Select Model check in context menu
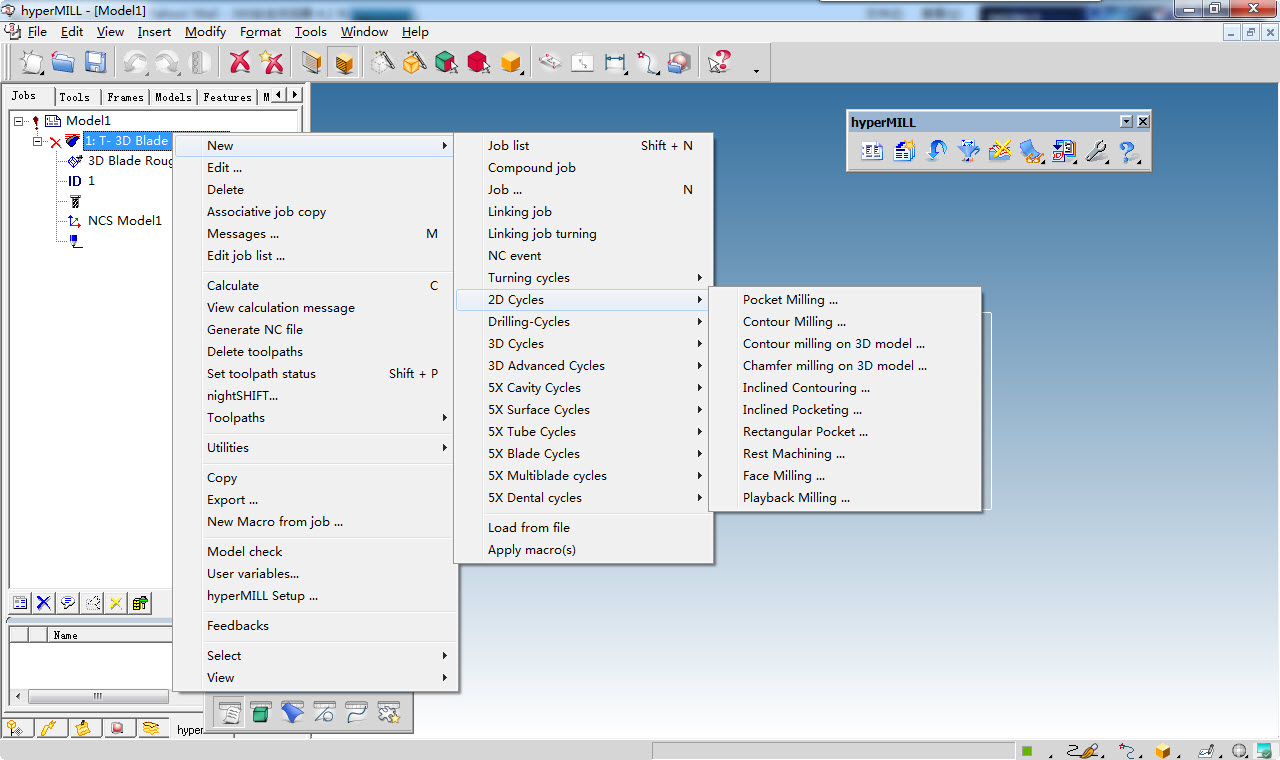 [x=315, y=552]
